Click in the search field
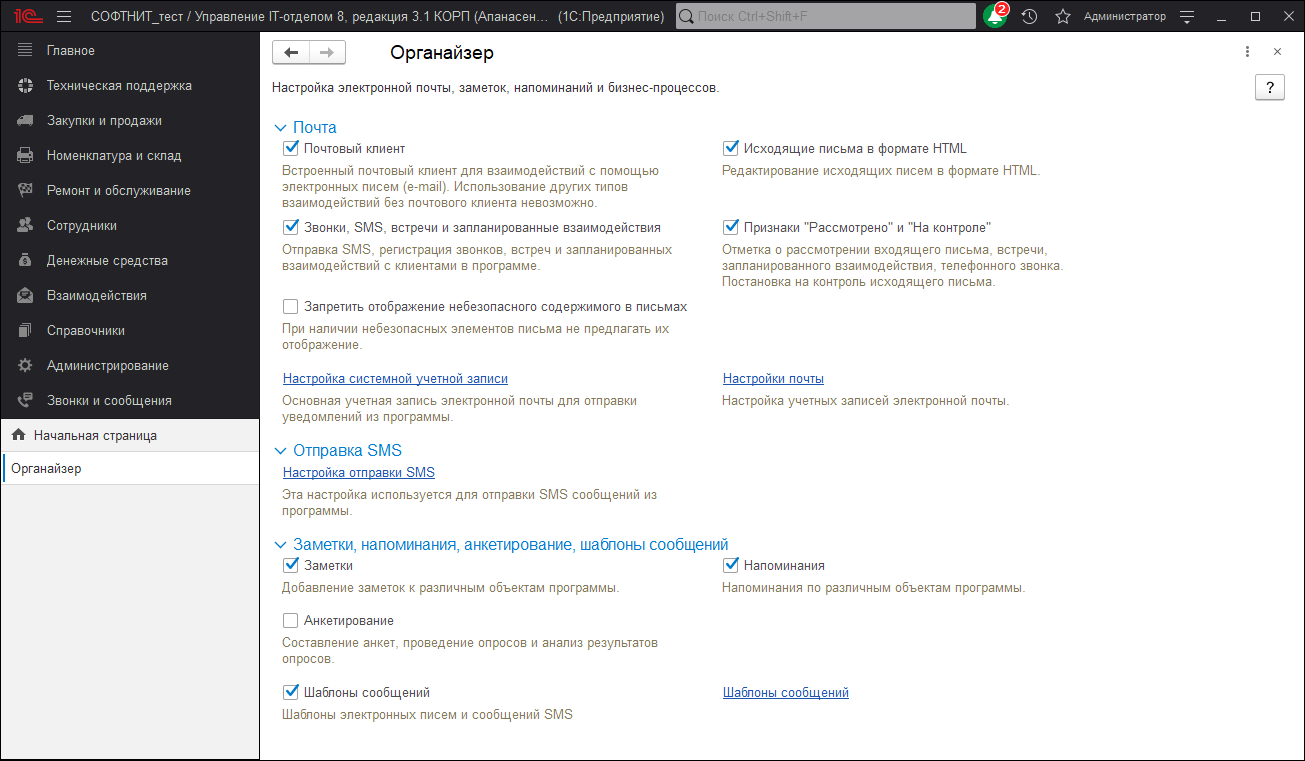This screenshot has height=761, width=1305. click(x=830, y=17)
